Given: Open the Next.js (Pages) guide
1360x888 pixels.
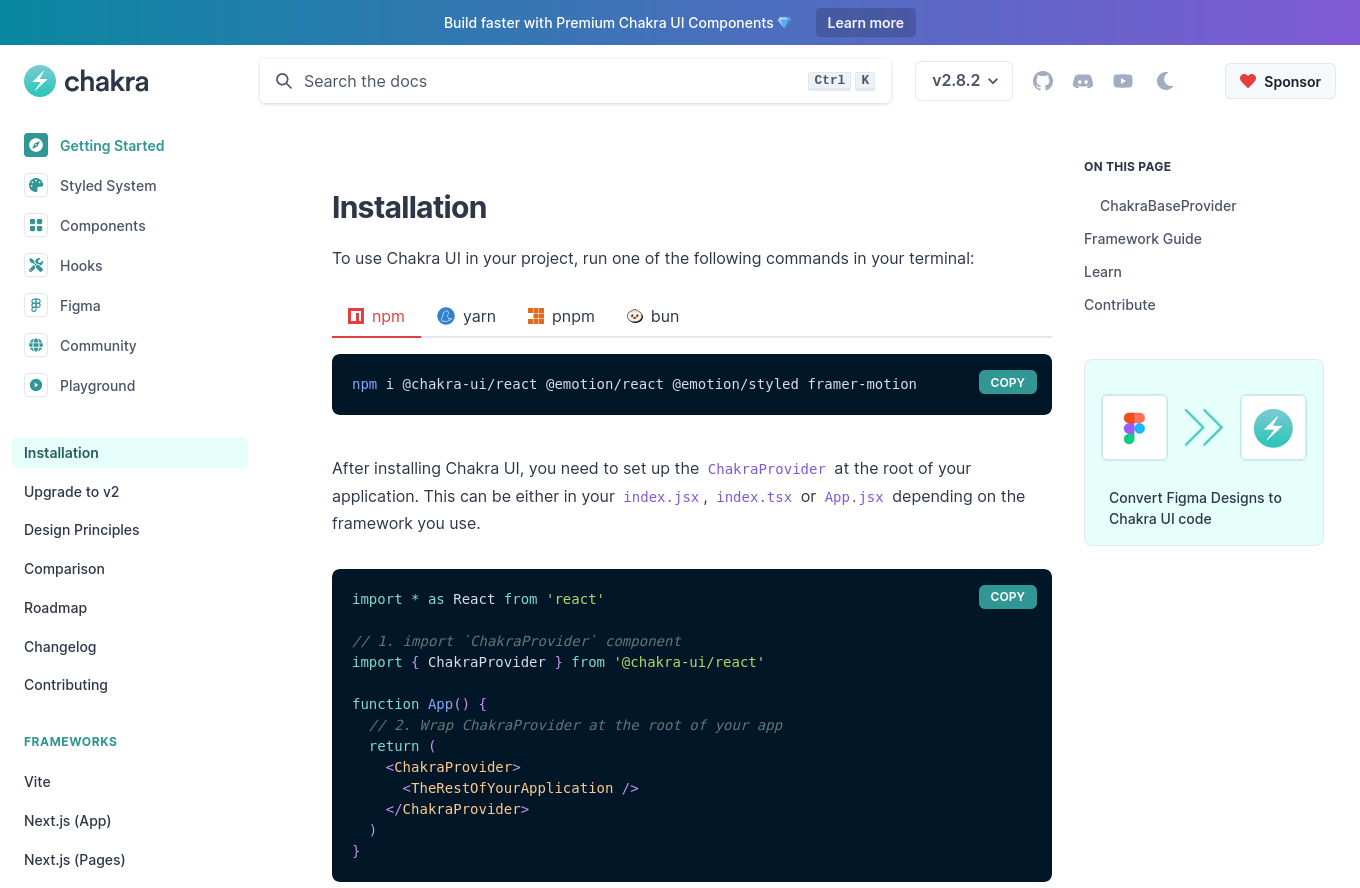Looking at the screenshot, I should tap(74, 860).
